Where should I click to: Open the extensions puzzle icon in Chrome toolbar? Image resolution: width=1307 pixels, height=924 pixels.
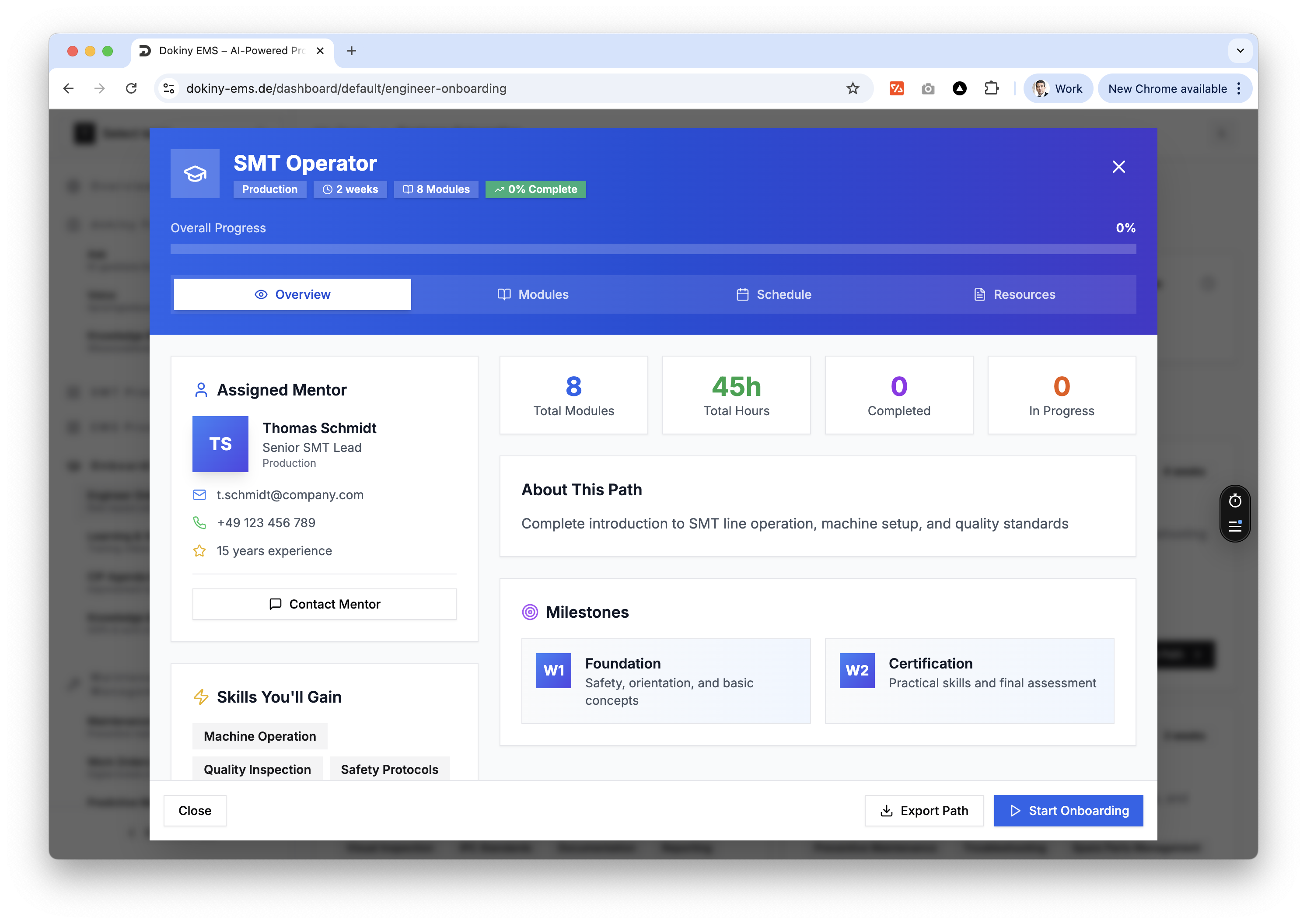[991, 88]
